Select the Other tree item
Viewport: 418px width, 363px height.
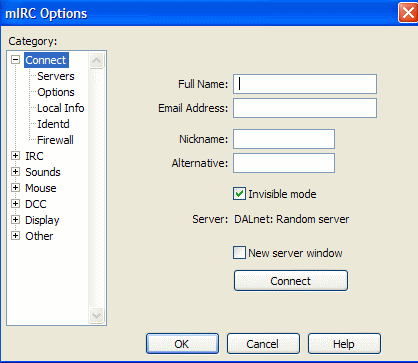tap(39, 236)
